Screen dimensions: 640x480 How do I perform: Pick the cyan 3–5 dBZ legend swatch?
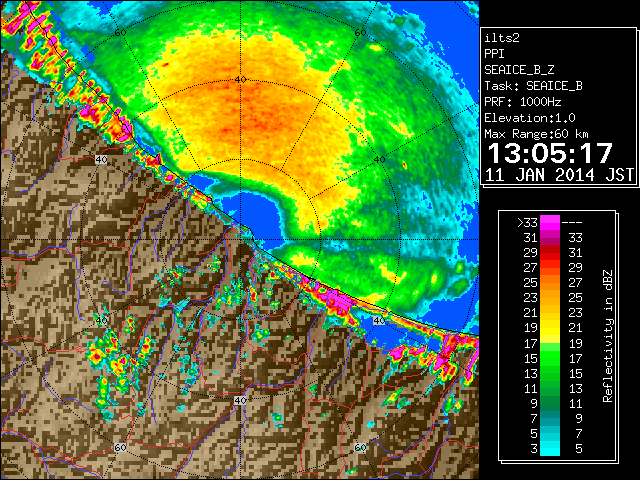(x=550, y=449)
